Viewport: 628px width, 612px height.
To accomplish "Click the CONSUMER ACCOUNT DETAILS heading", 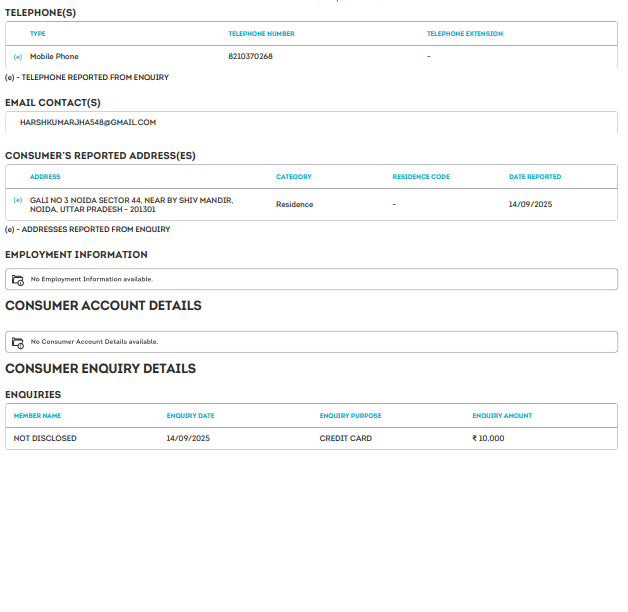I will coord(103,306).
